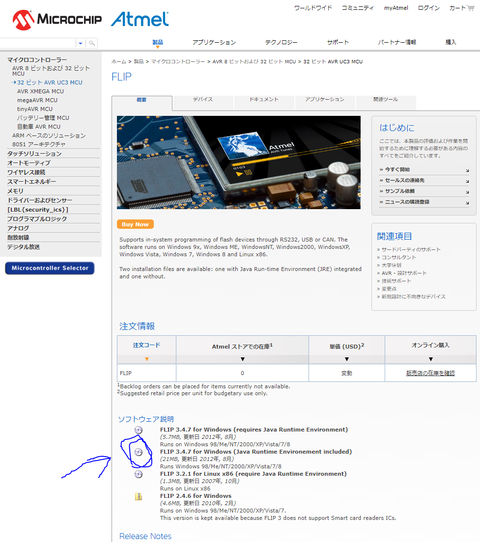
Task: Select 自動車 AVR MCU in sidebar
Action: tap(39, 127)
